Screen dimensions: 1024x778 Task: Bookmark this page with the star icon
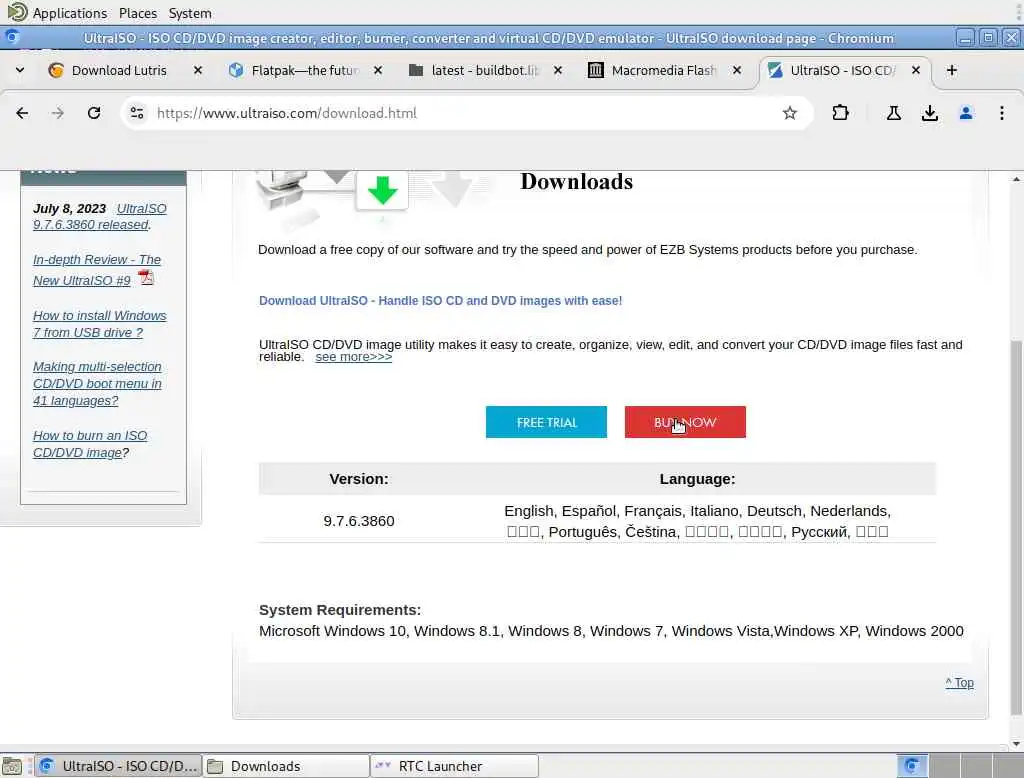tap(790, 113)
